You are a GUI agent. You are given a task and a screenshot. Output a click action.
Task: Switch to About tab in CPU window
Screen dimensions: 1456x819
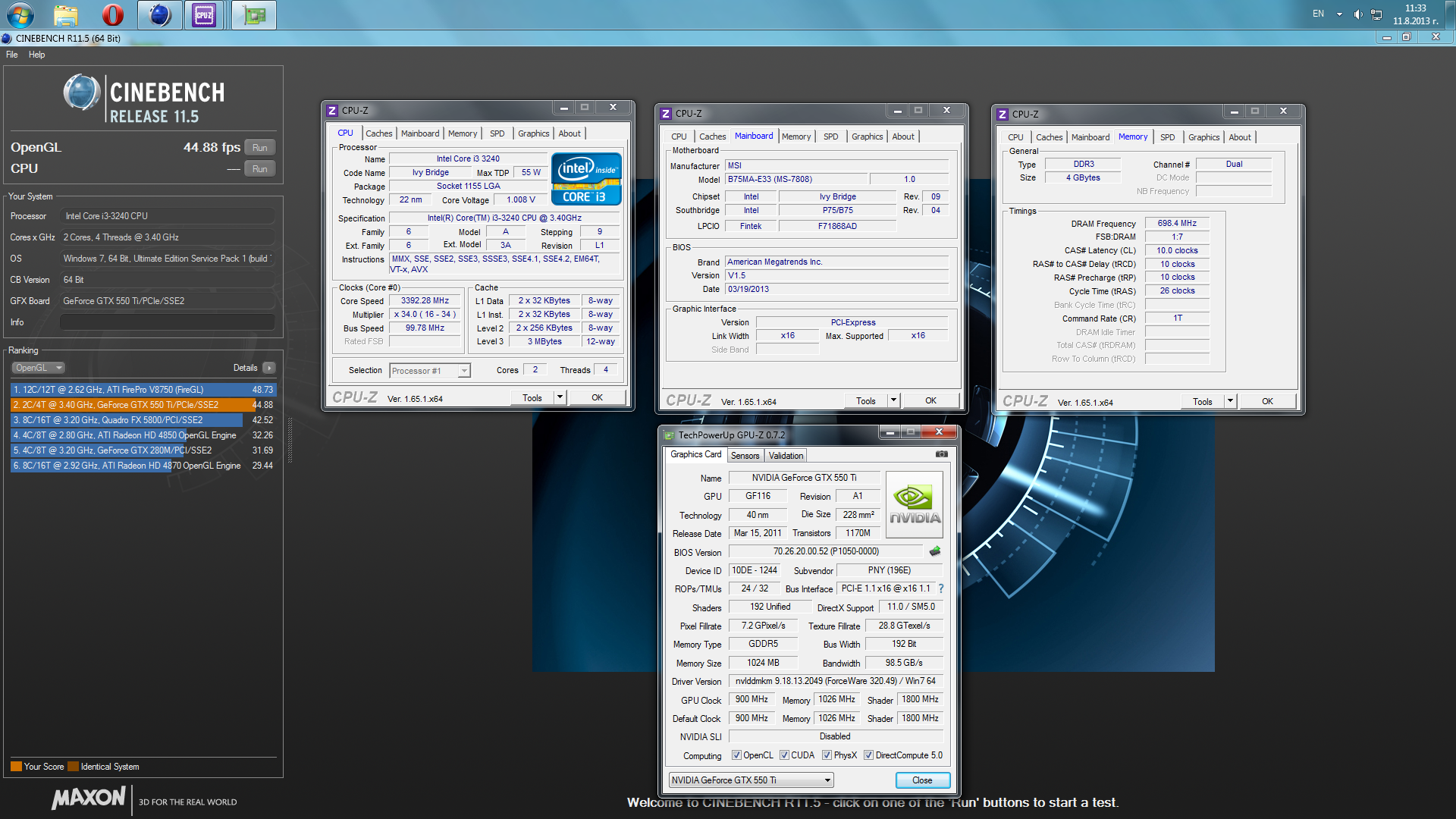tap(570, 133)
